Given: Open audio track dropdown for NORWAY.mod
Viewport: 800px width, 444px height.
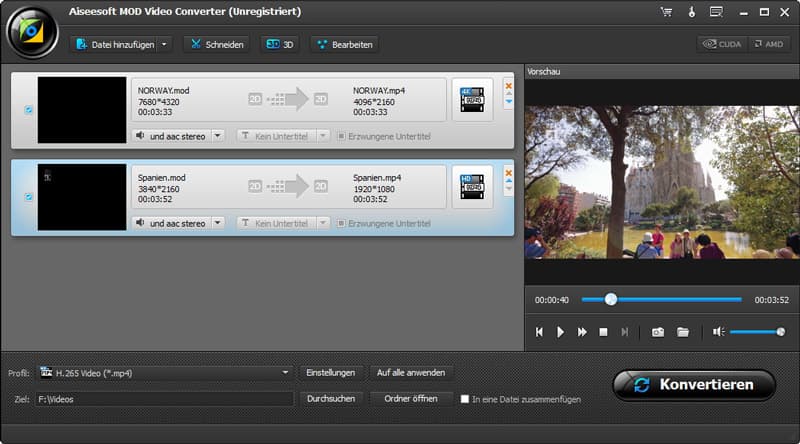Looking at the screenshot, I should pos(218,136).
